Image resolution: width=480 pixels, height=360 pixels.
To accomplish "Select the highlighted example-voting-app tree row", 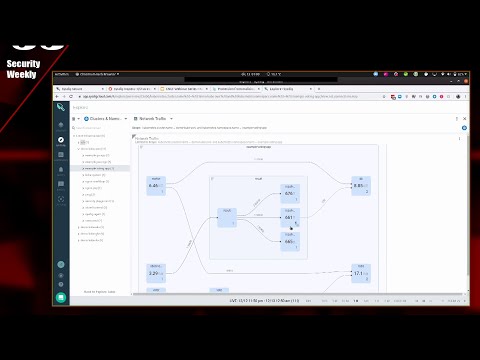I will click(x=100, y=168).
